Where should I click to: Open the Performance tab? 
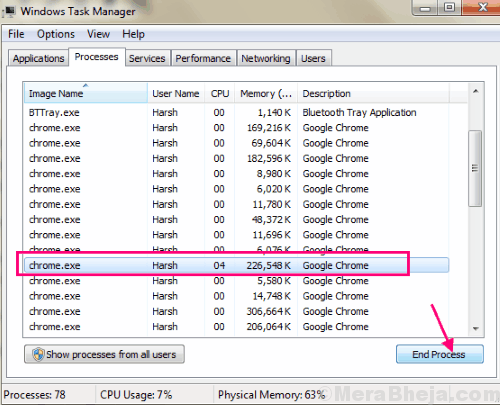(x=203, y=58)
